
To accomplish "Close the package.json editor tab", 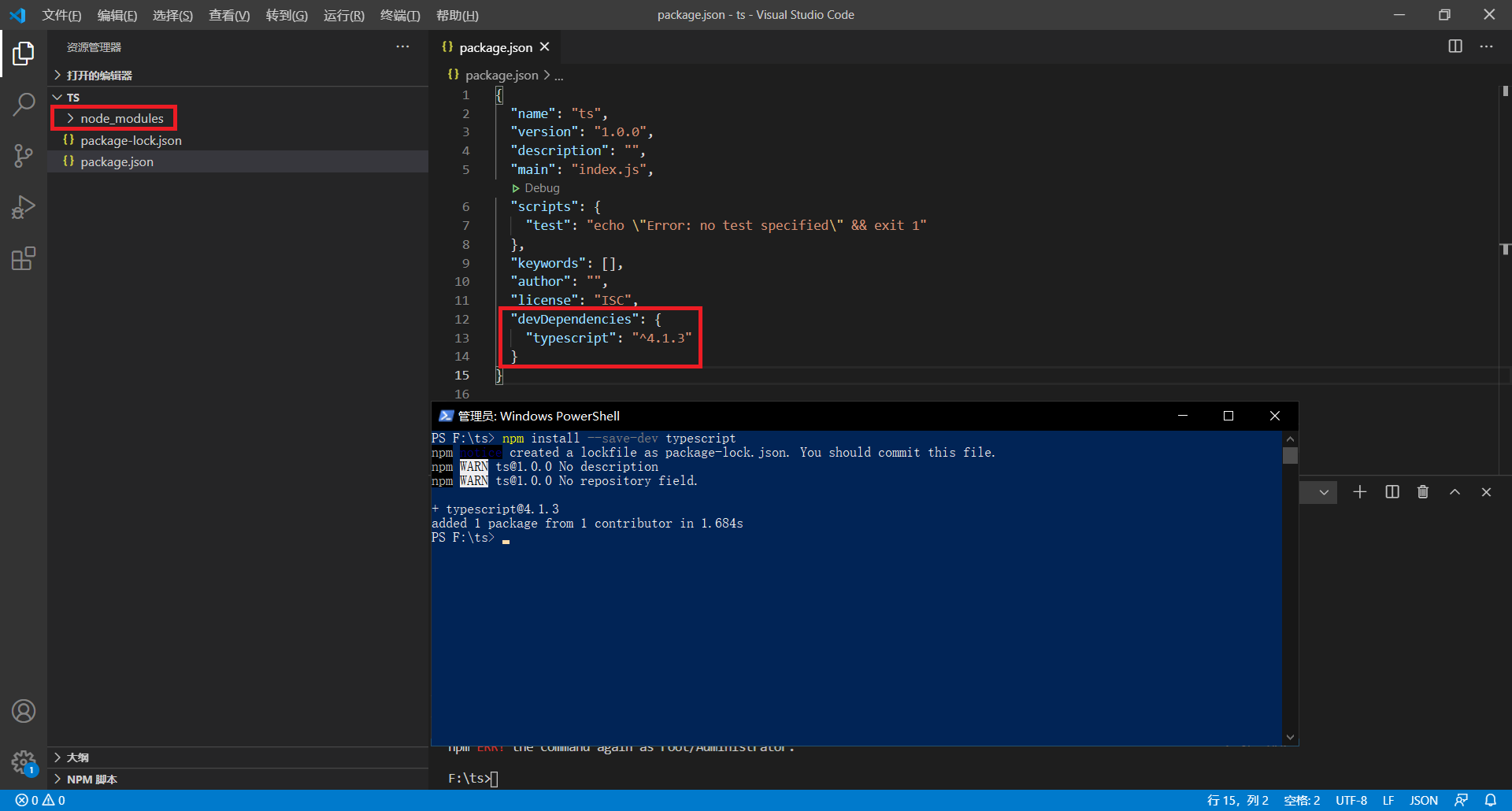I will click(x=544, y=47).
